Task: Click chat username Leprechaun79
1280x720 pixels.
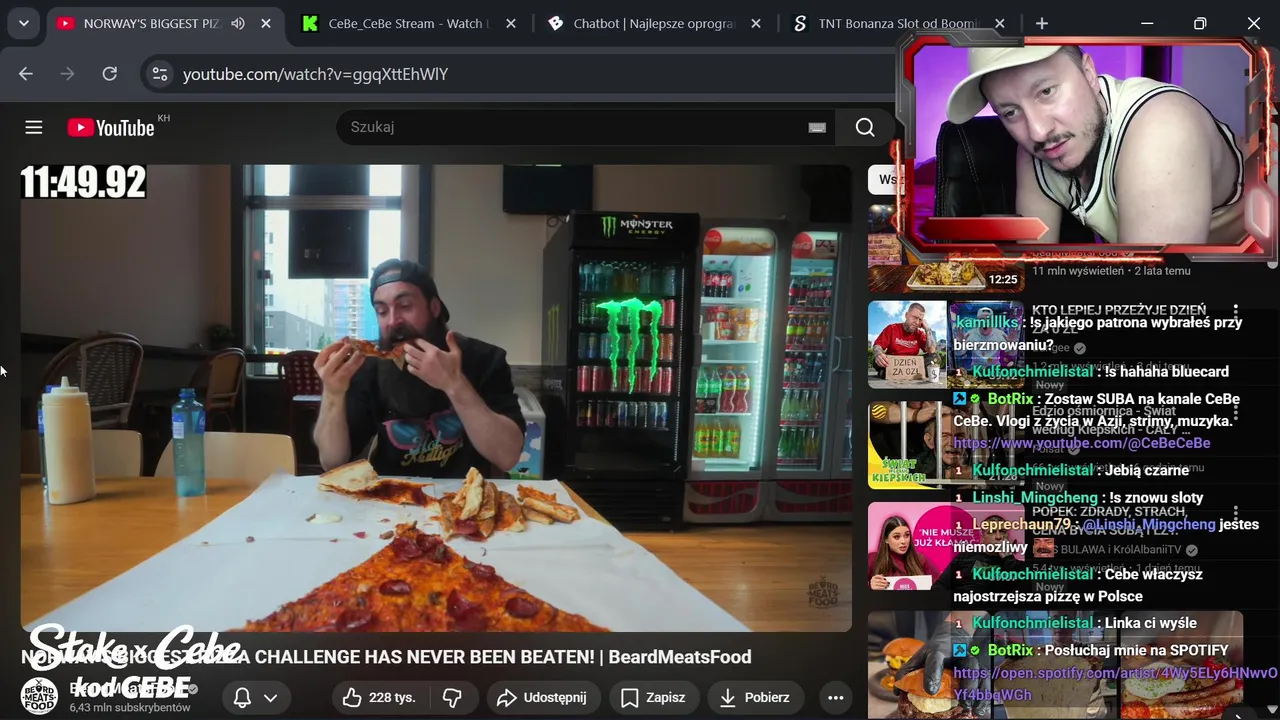Action: tap(1022, 524)
